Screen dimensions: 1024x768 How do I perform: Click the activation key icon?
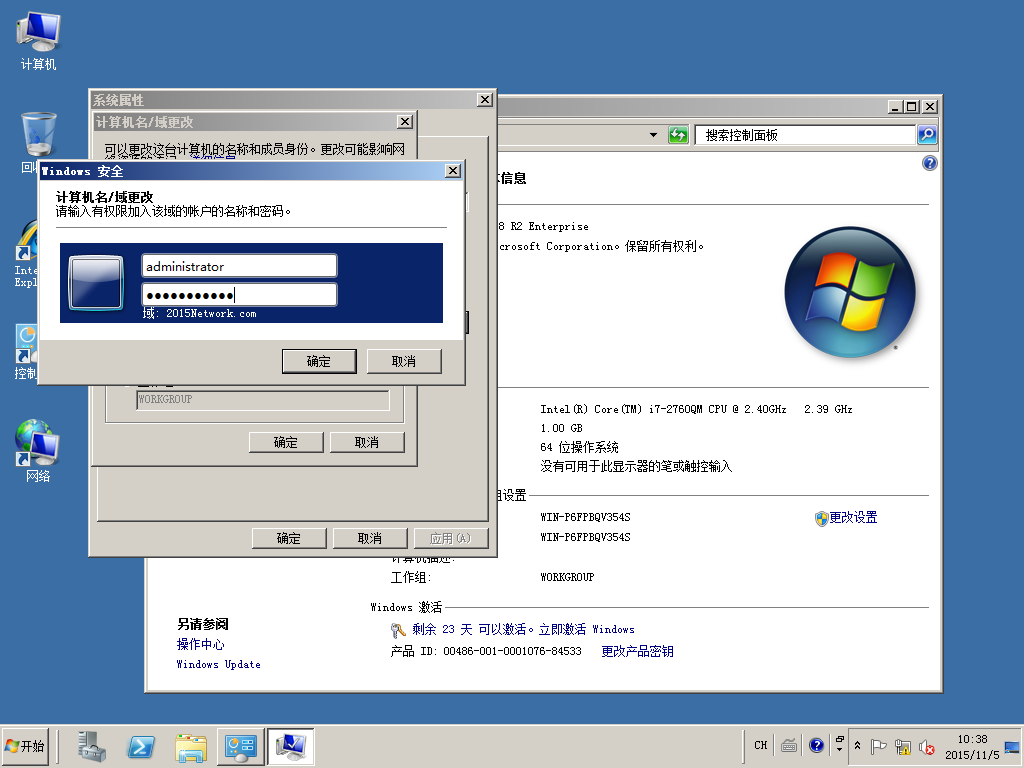[398, 630]
